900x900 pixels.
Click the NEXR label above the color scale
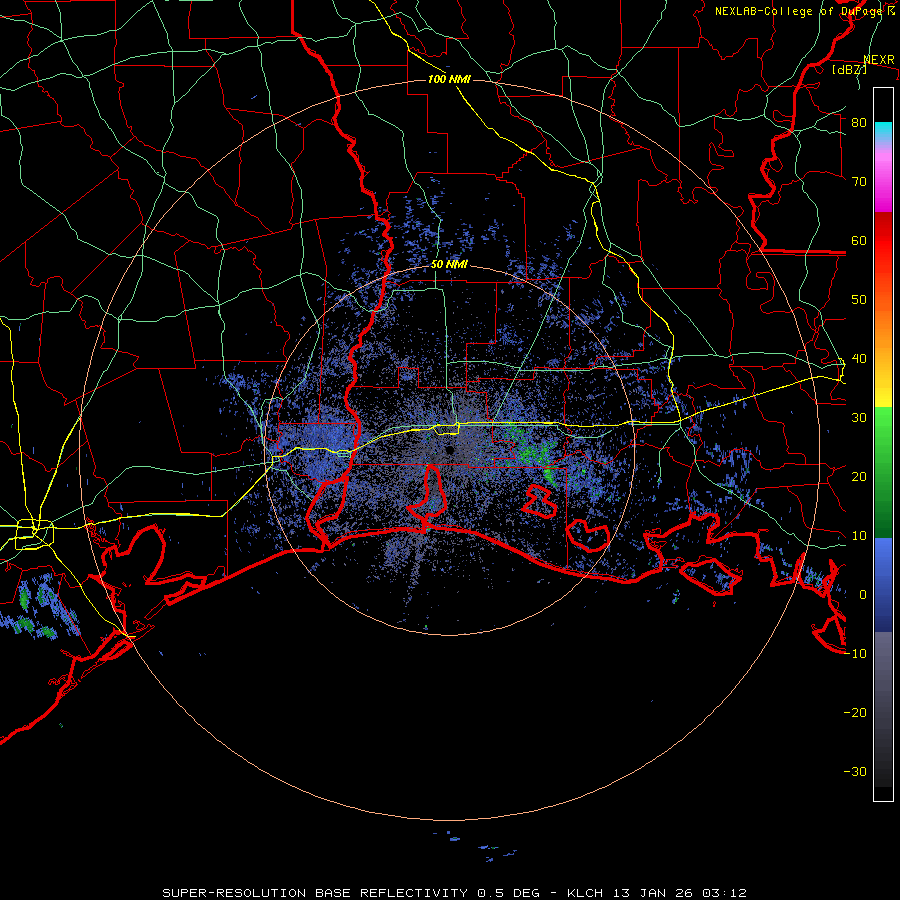[879, 60]
